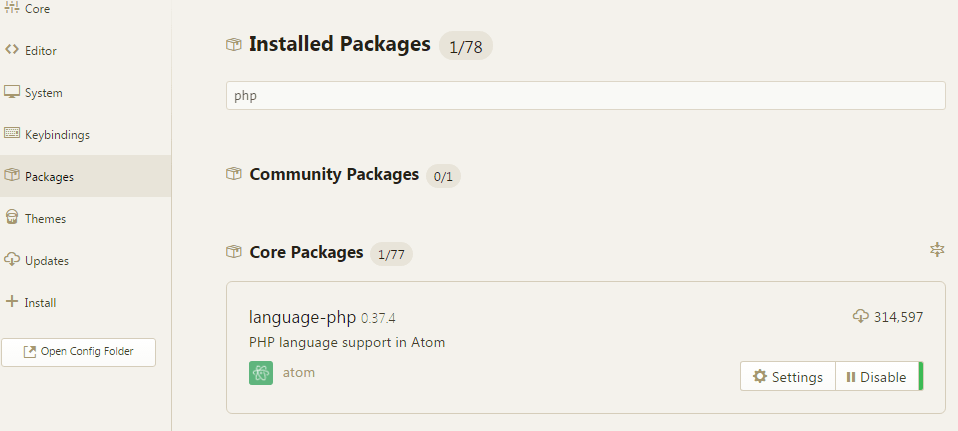Select the Editor code icon in sidebar
The height and width of the screenshot is (431, 958).
point(12,50)
